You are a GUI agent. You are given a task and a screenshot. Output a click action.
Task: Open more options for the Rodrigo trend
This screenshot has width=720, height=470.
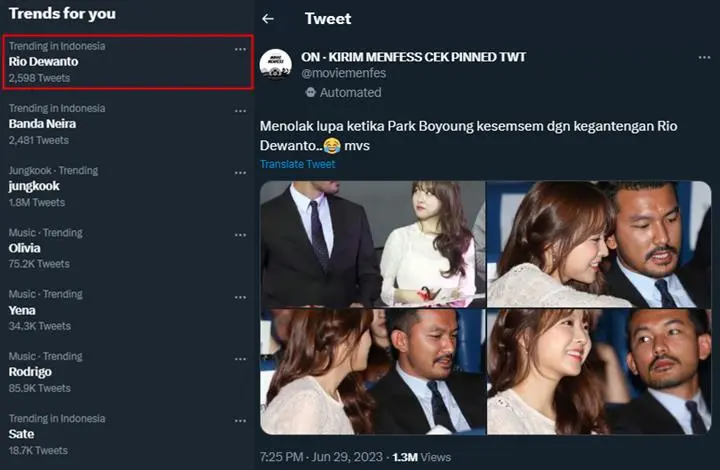pyautogui.click(x=240, y=359)
